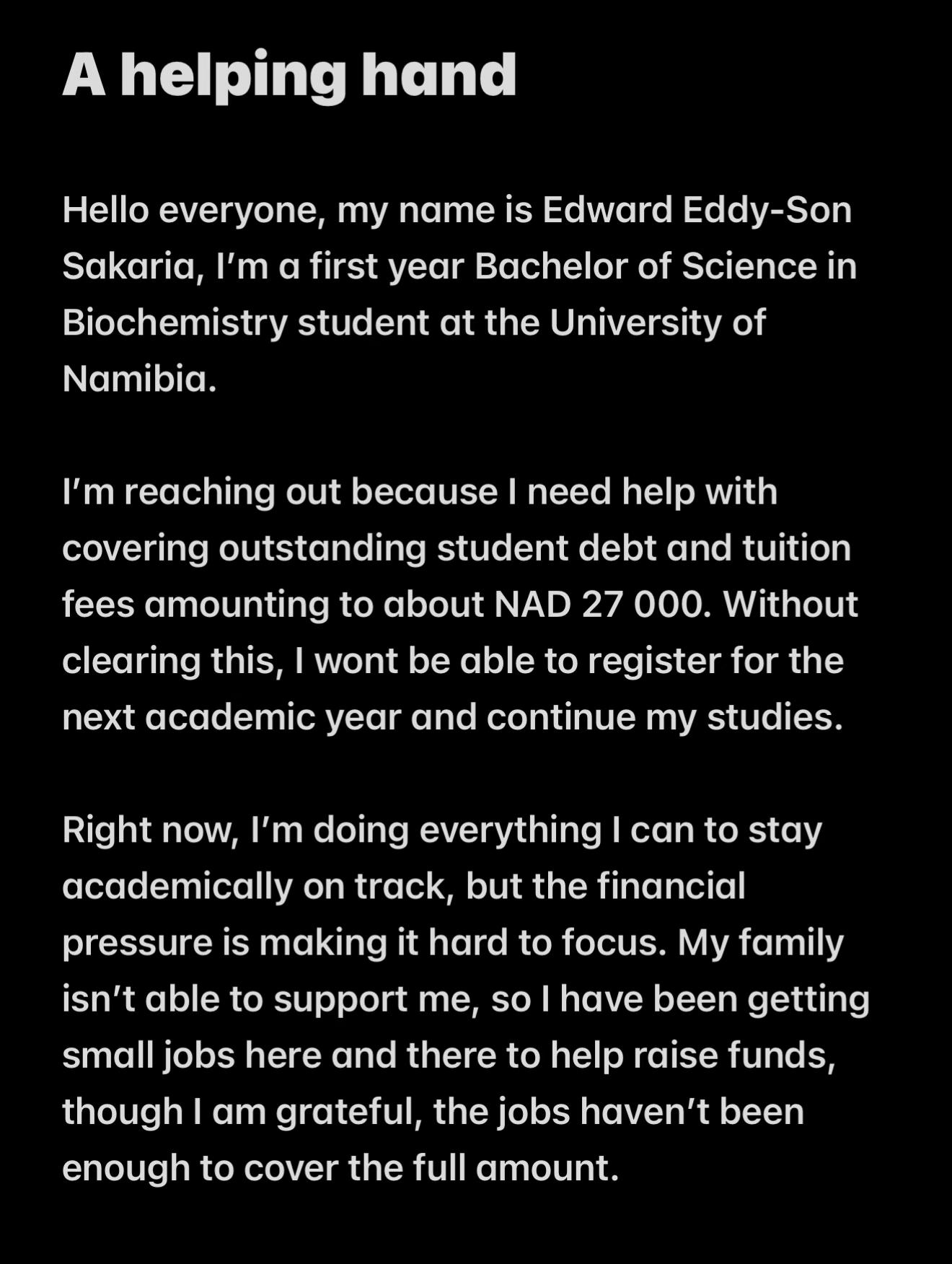Click 'Hello everyone,' greeting text
Image resolution: width=952 pixels, height=1264 pixels.
193,211
